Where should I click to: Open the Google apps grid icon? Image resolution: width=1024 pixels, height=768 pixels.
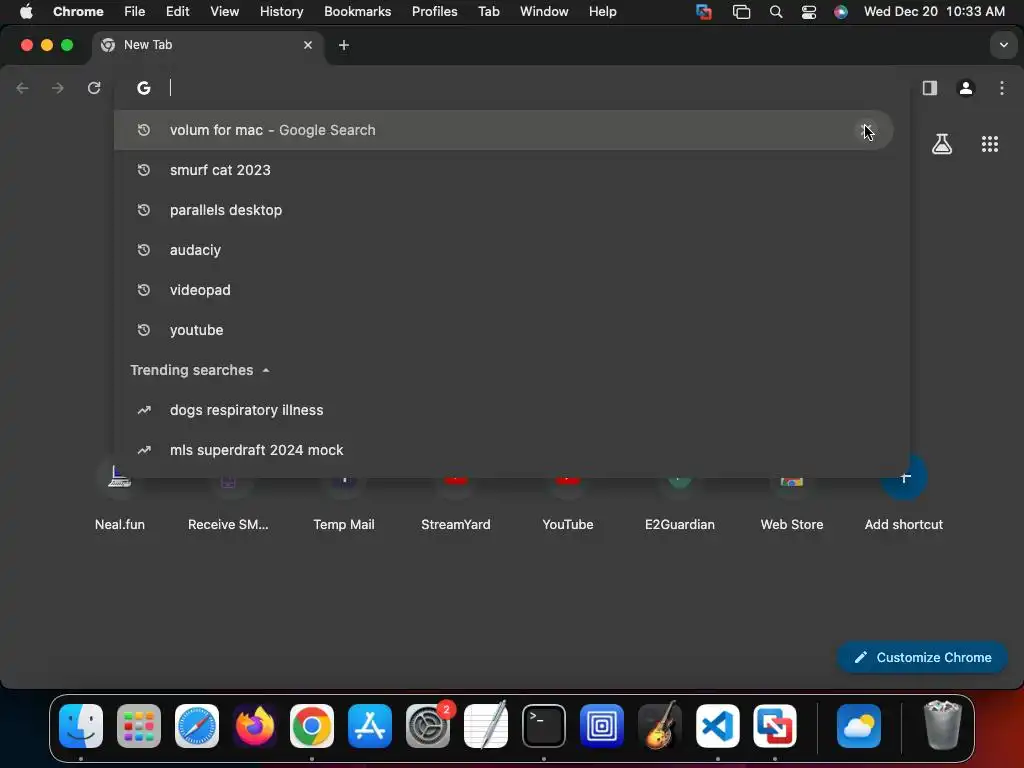click(x=990, y=144)
